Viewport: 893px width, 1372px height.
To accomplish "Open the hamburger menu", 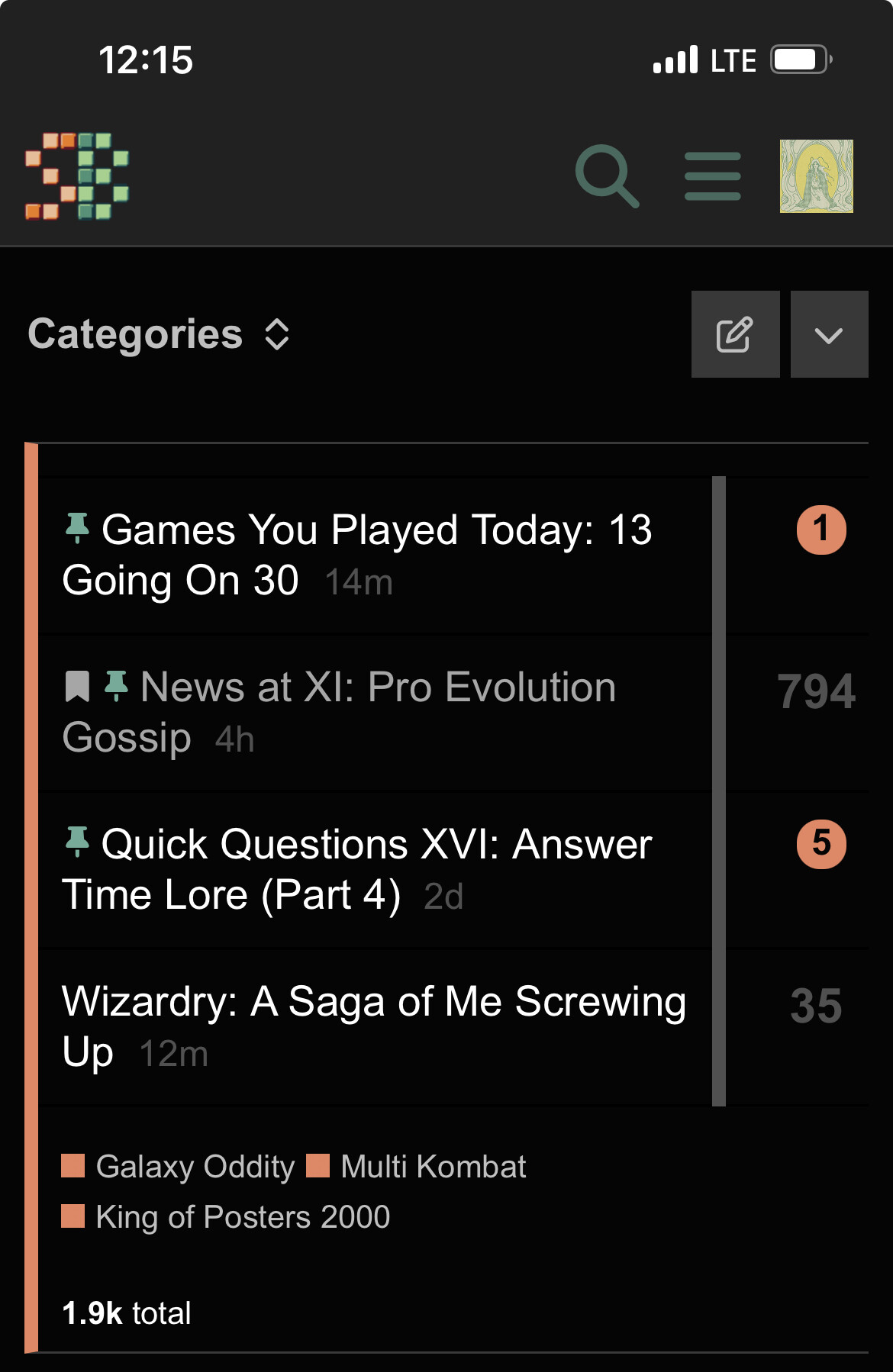I will pyautogui.click(x=712, y=176).
